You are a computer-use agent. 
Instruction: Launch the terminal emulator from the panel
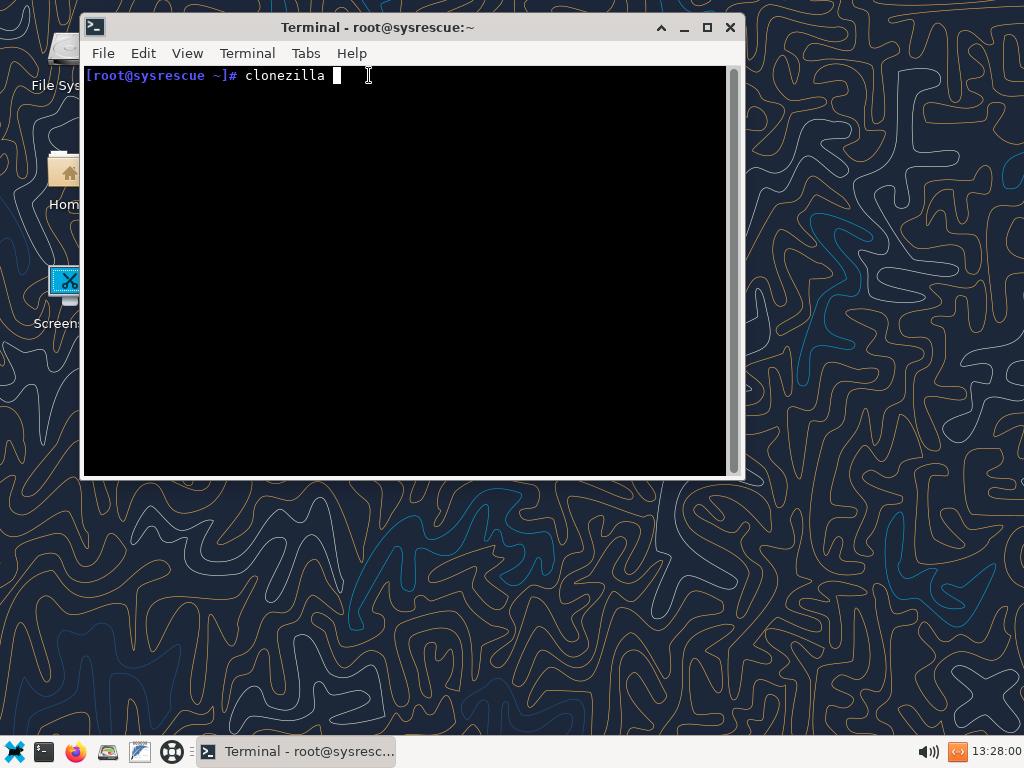(x=44, y=752)
